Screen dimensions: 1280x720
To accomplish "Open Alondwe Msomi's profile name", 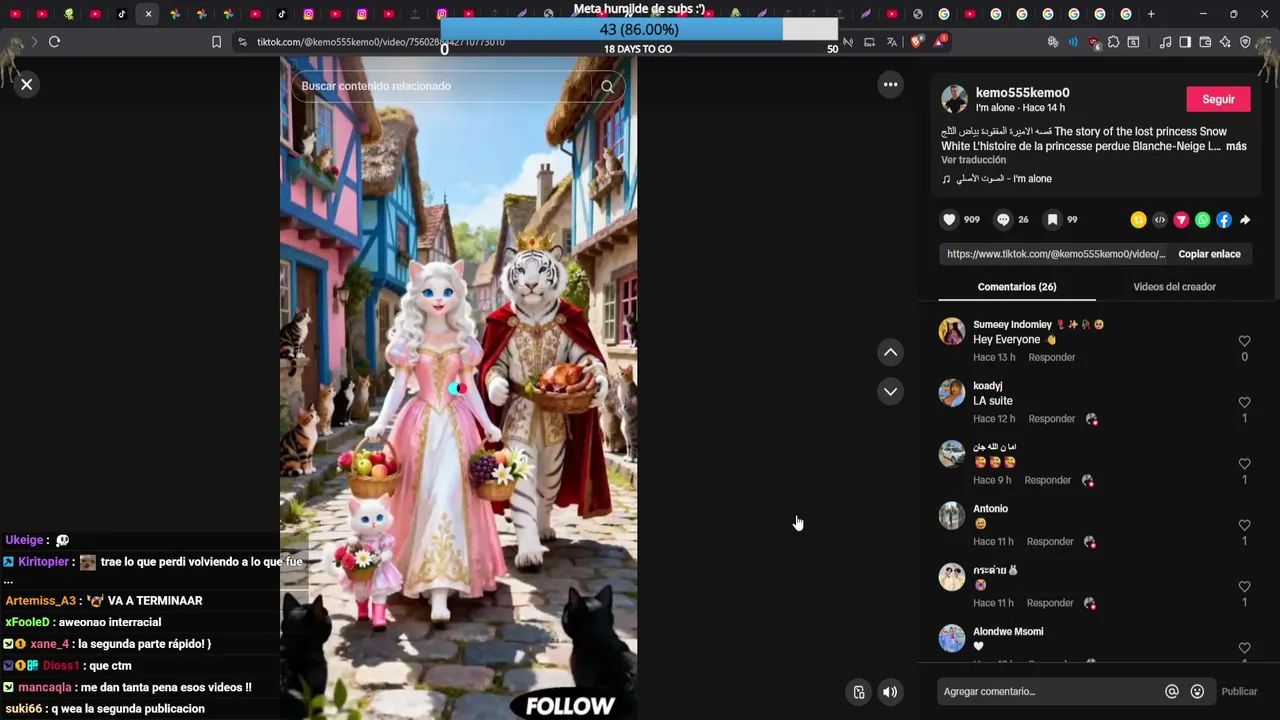I will tap(1008, 632).
